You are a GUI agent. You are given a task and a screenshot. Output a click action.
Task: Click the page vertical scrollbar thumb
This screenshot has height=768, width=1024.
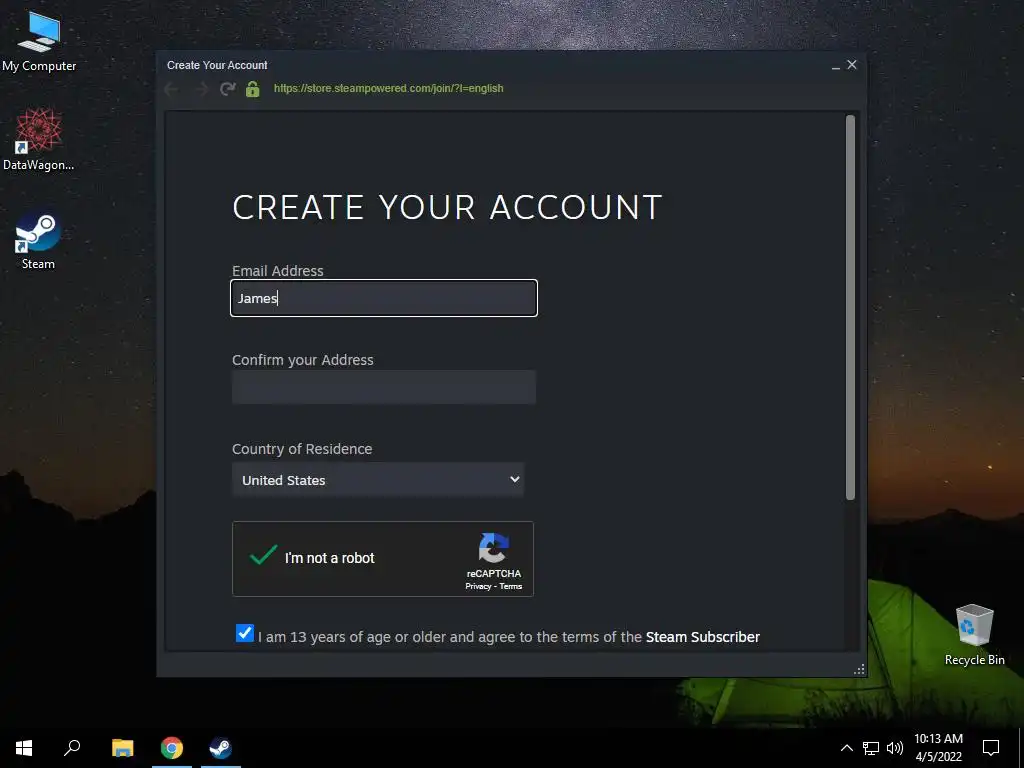click(850, 308)
